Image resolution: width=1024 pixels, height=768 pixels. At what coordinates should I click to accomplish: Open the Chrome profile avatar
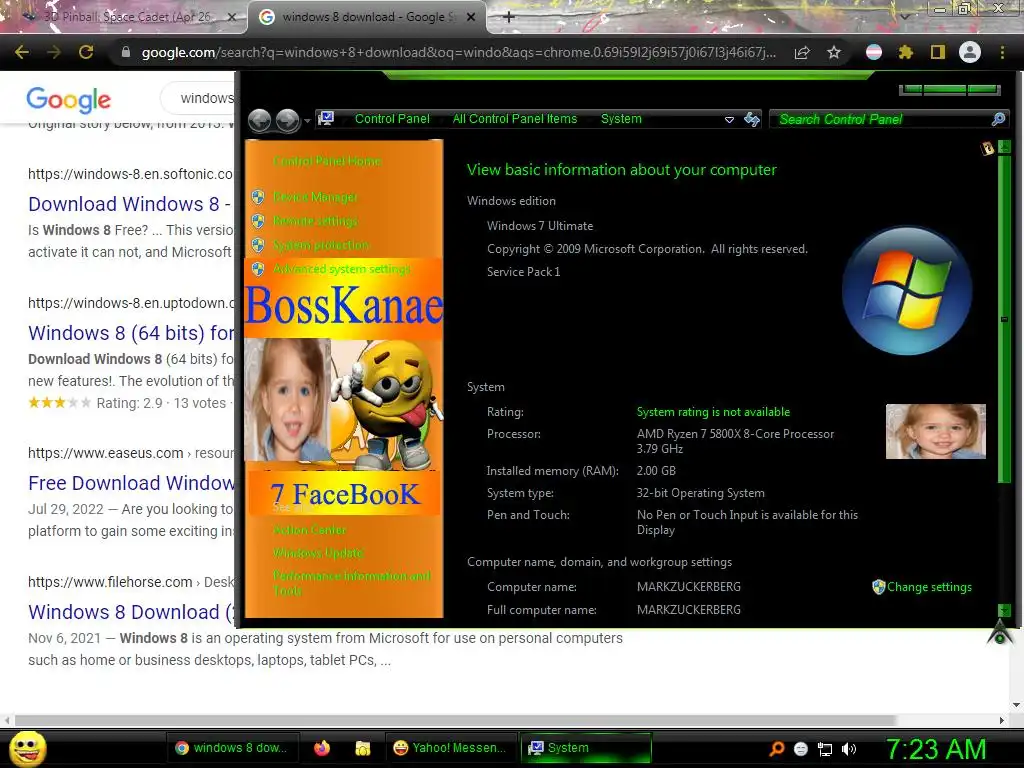(970, 52)
